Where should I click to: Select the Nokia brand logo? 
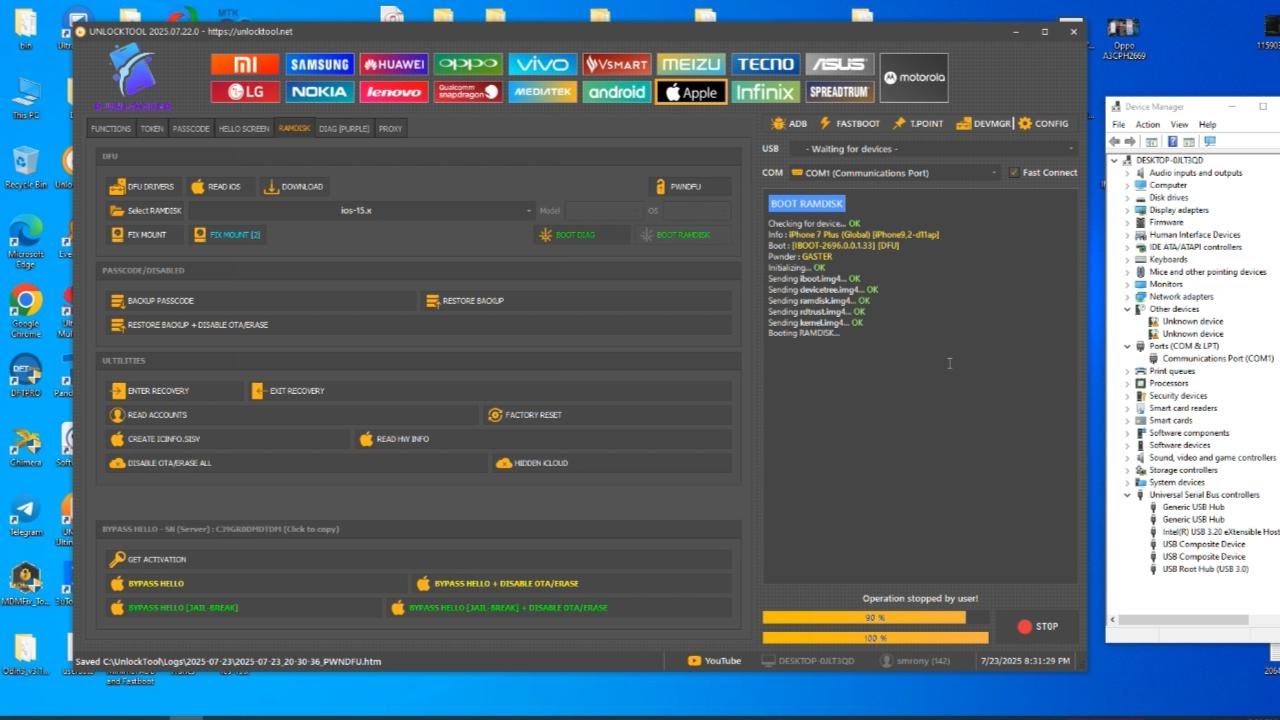point(319,92)
